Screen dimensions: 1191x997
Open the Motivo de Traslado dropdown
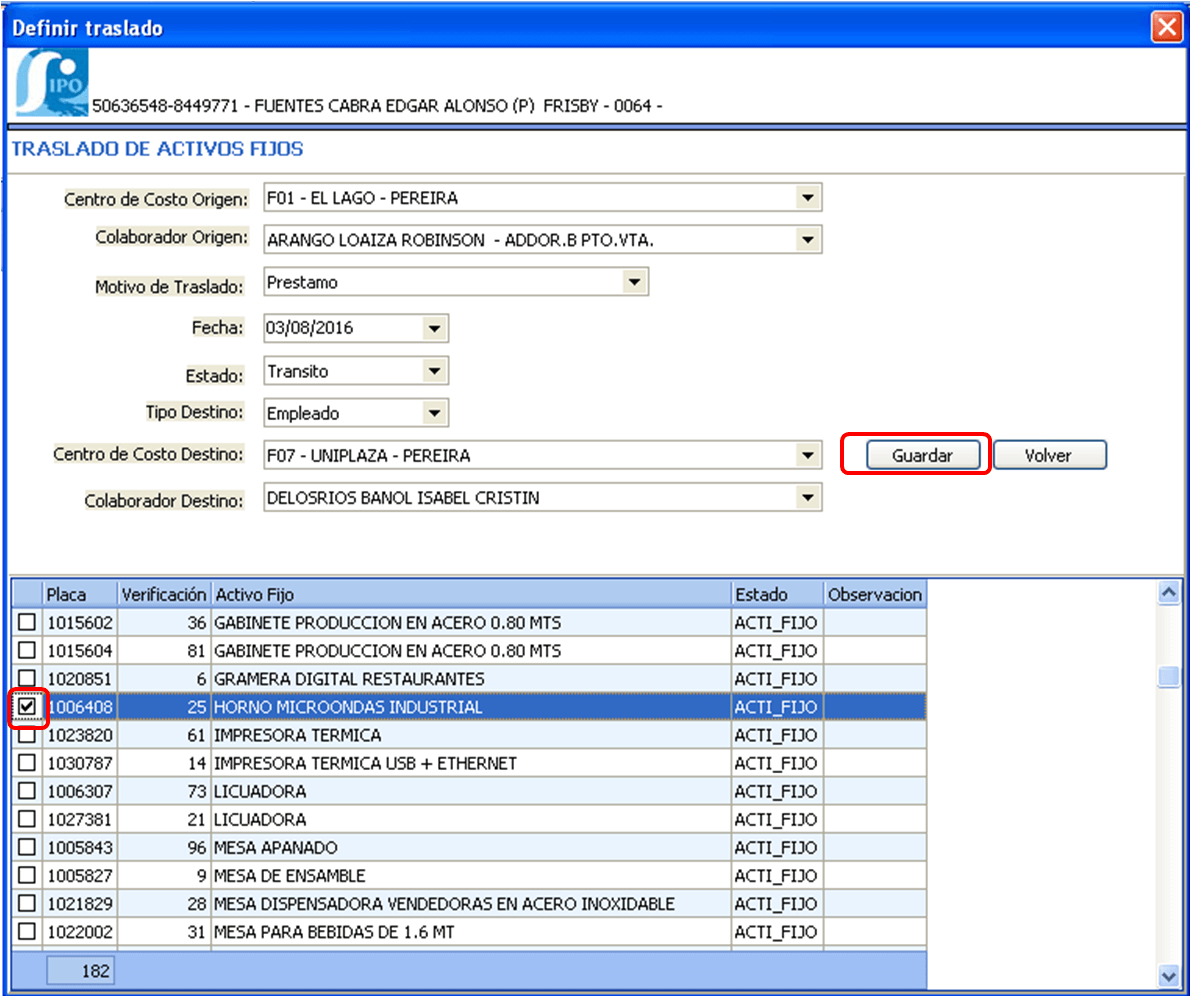(x=634, y=282)
